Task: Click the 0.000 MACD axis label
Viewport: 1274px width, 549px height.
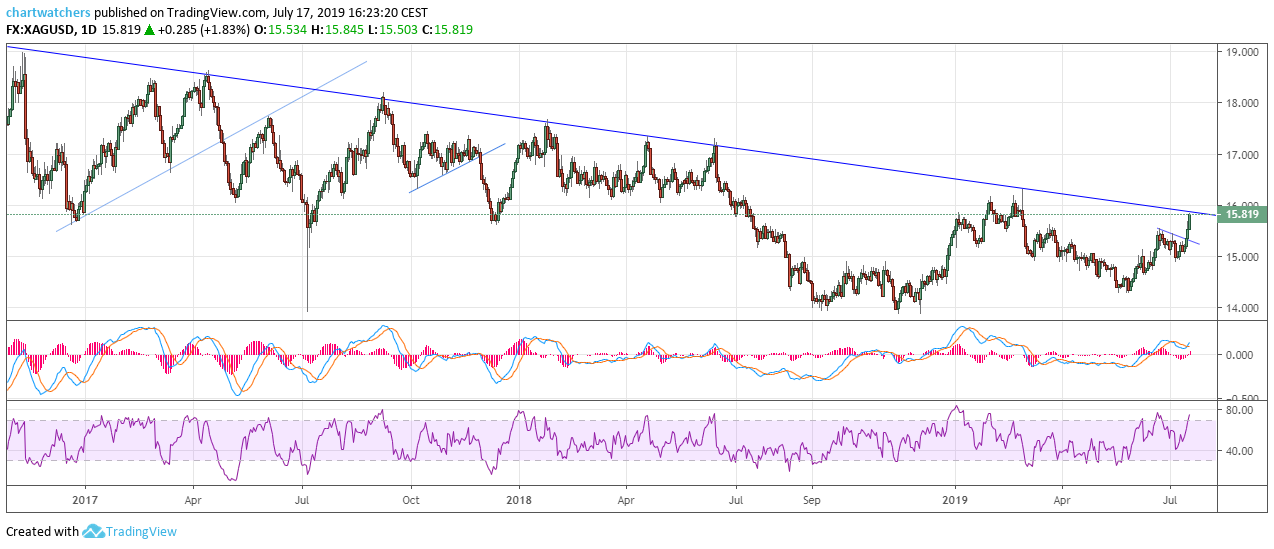Action: tap(1240, 355)
